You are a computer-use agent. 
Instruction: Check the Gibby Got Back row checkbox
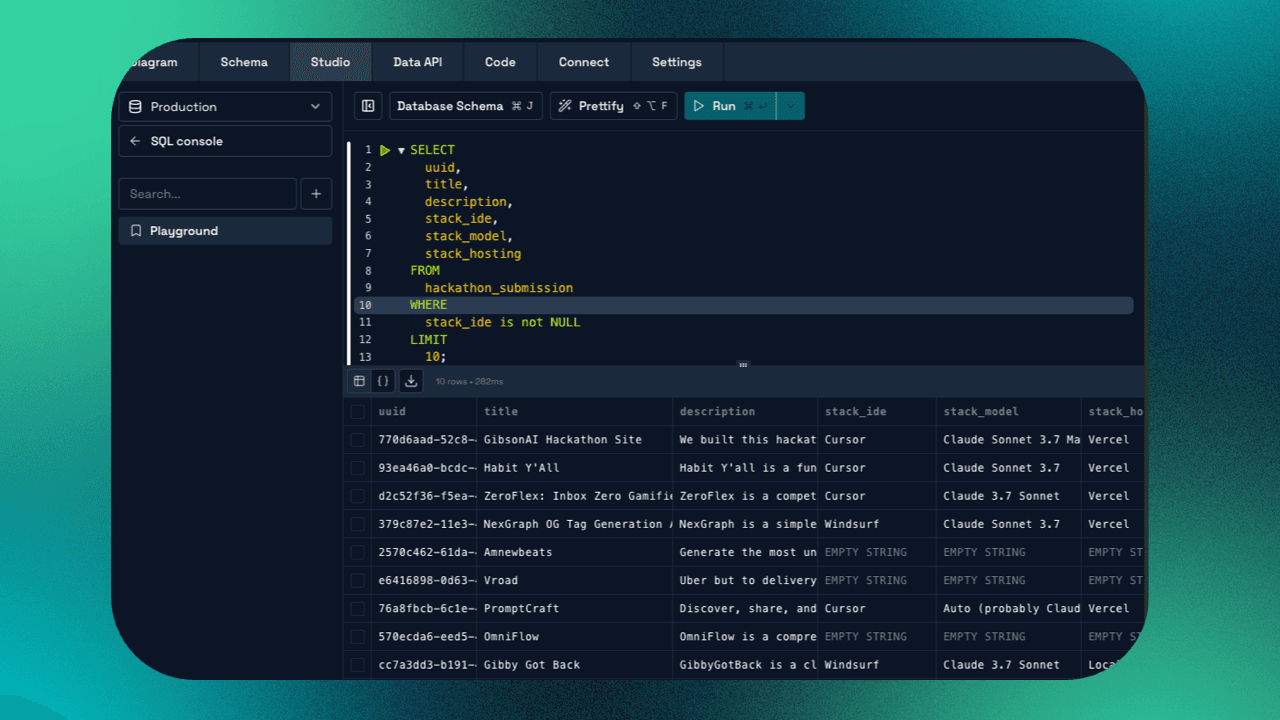tap(357, 664)
